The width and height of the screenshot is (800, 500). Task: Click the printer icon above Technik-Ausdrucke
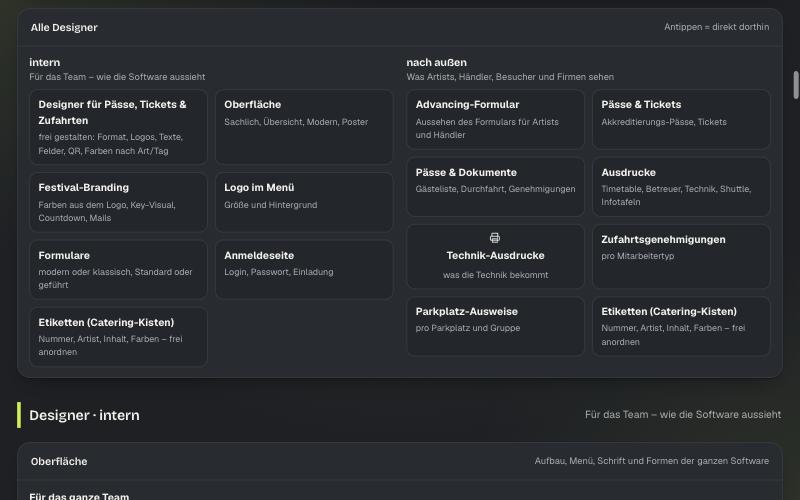pos(495,238)
